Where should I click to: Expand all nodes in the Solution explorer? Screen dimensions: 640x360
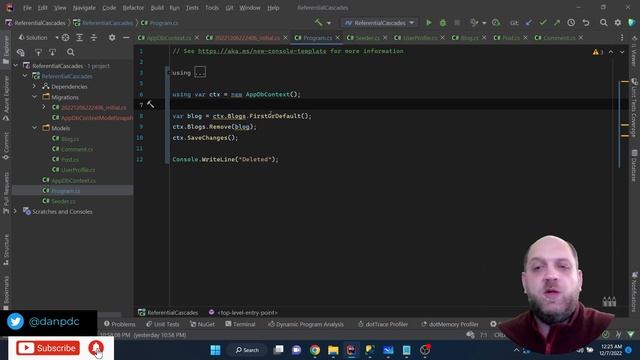pyautogui.click(x=79, y=38)
